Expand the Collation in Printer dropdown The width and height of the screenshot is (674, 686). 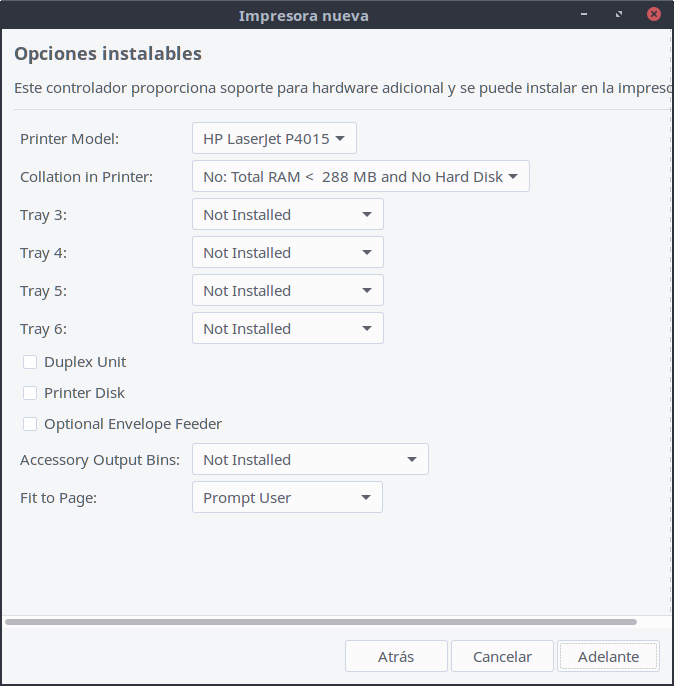click(x=360, y=177)
